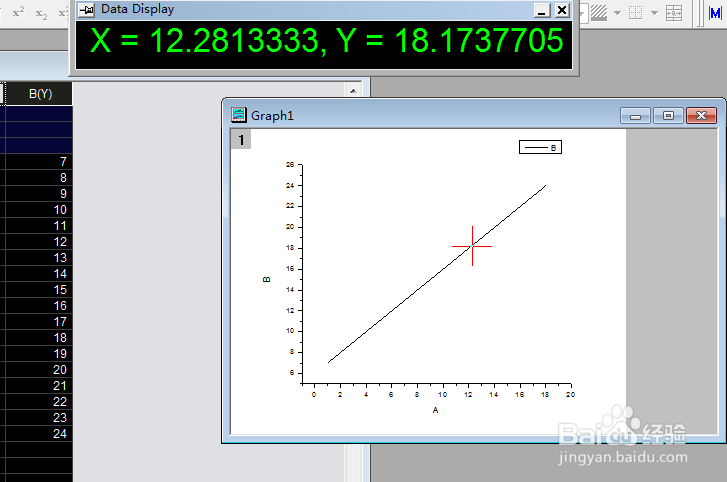
Task: Click the superscript x² toolbar icon
Action: pos(19,13)
